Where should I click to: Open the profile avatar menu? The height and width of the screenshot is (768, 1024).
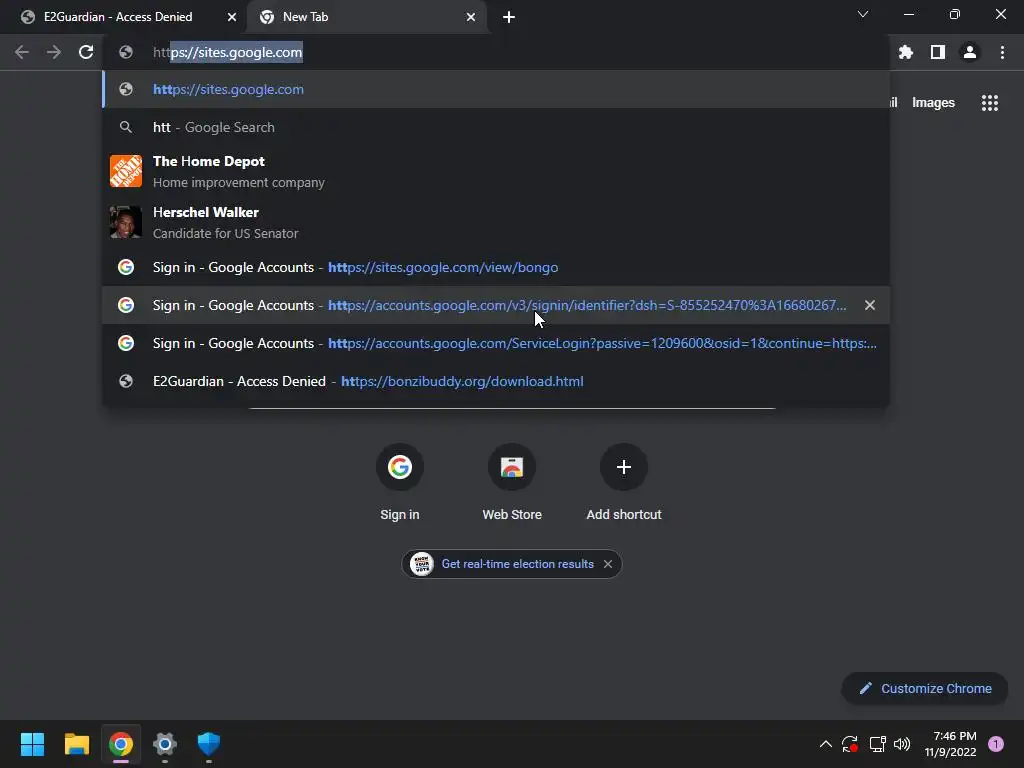pyautogui.click(x=970, y=52)
